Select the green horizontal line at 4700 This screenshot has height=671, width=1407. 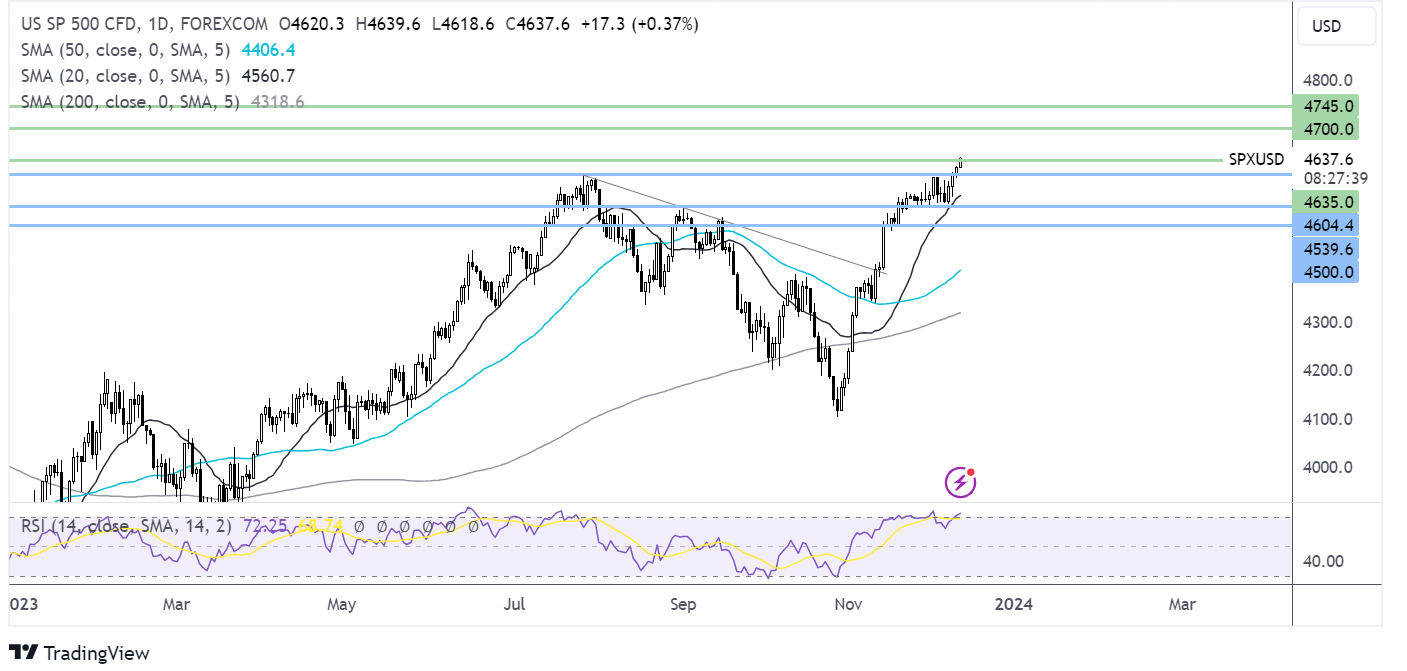pos(650,129)
